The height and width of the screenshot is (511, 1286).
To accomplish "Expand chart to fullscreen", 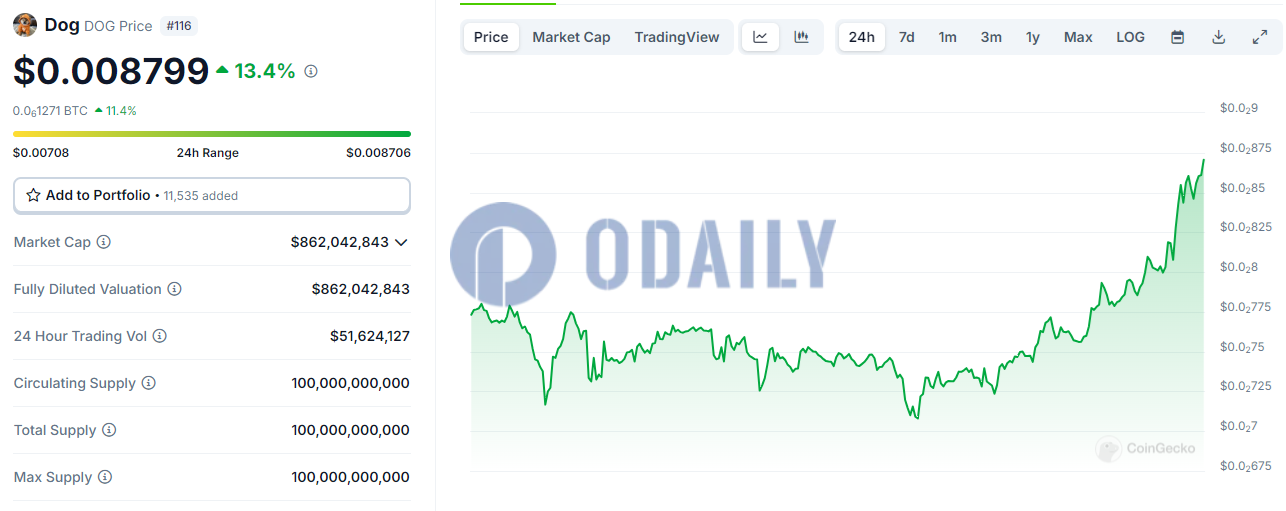I will pos(1260,37).
